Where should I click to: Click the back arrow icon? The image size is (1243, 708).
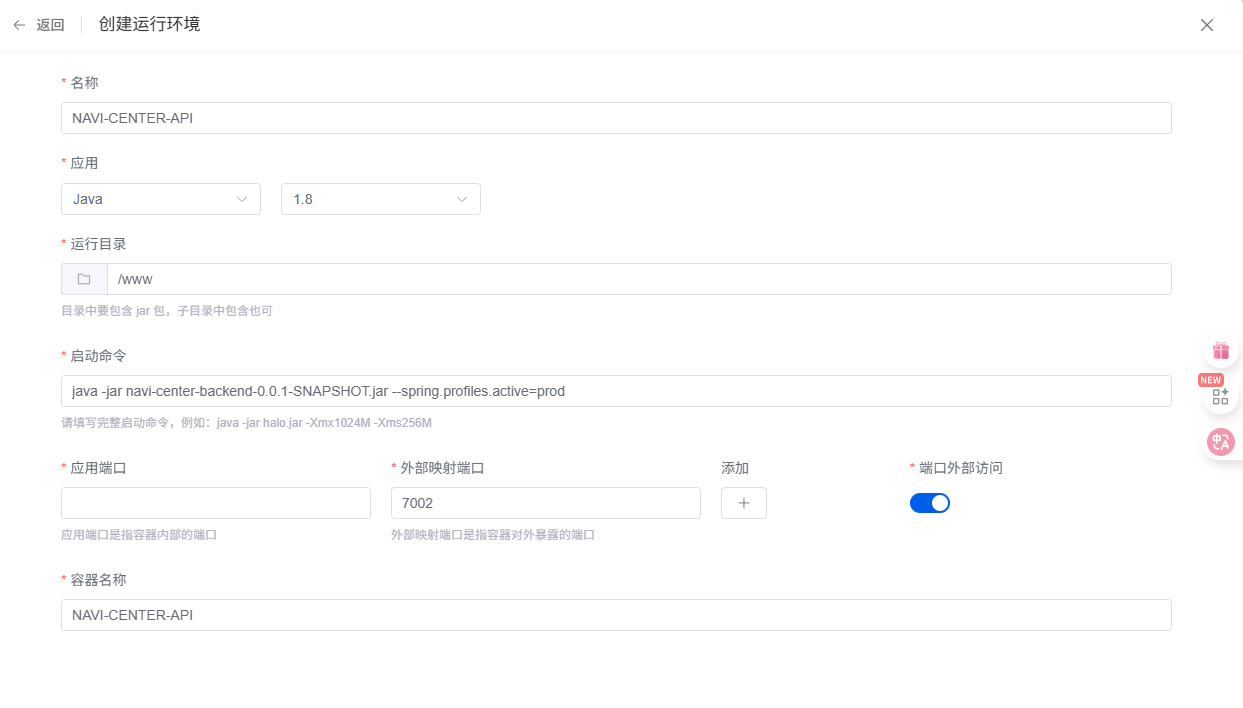(x=19, y=25)
